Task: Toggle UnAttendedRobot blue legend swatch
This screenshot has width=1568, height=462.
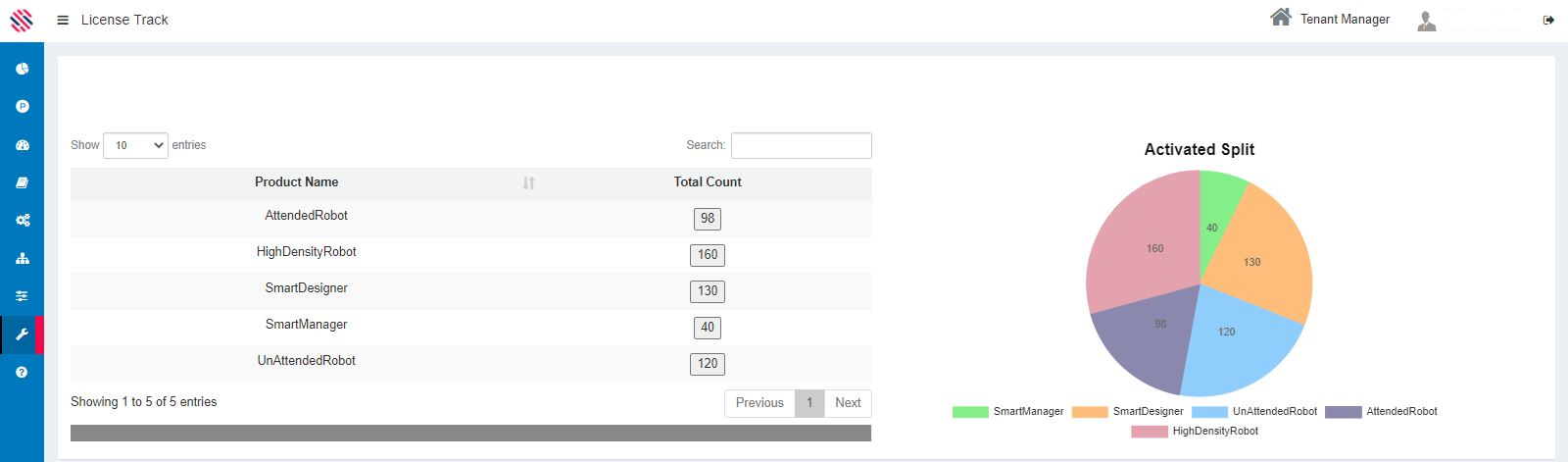Action: point(1209,412)
